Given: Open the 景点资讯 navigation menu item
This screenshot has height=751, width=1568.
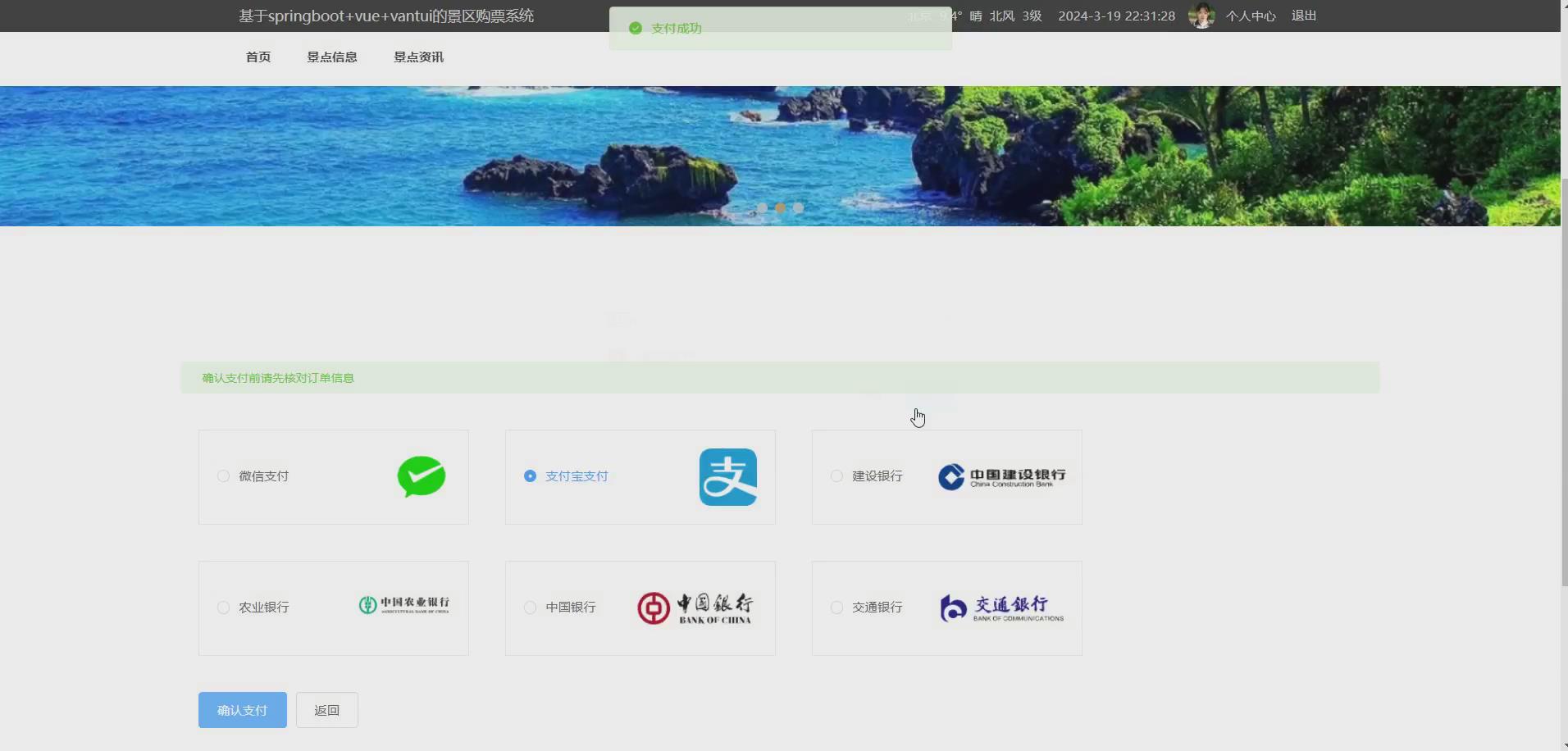Looking at the screenshot, I should pyautogui.click(x=417, y=57).
